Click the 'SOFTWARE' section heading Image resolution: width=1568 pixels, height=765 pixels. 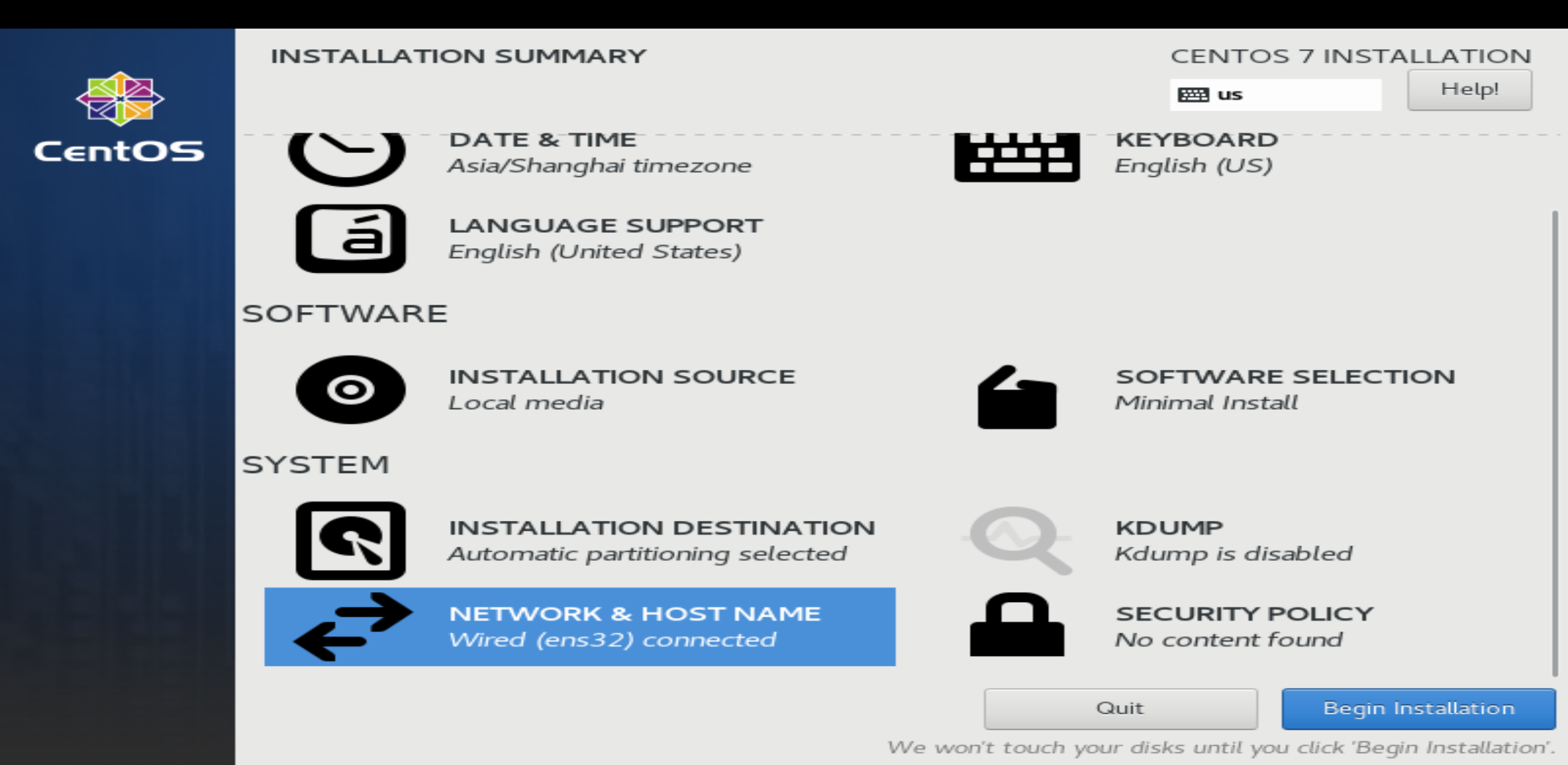(x=344, y=314)
